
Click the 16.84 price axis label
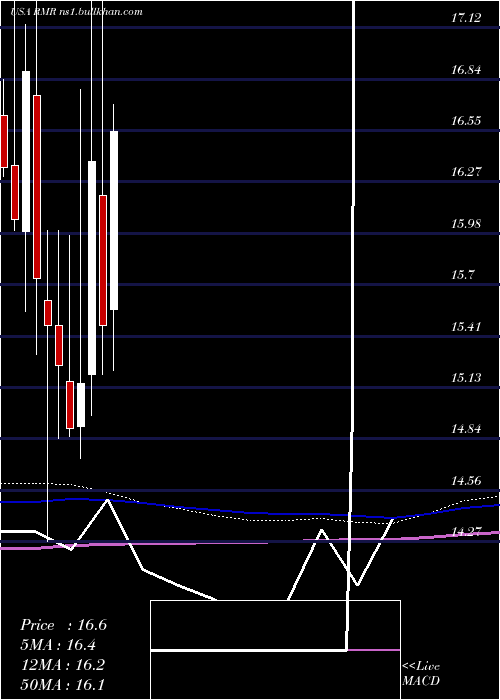point(466,70)
